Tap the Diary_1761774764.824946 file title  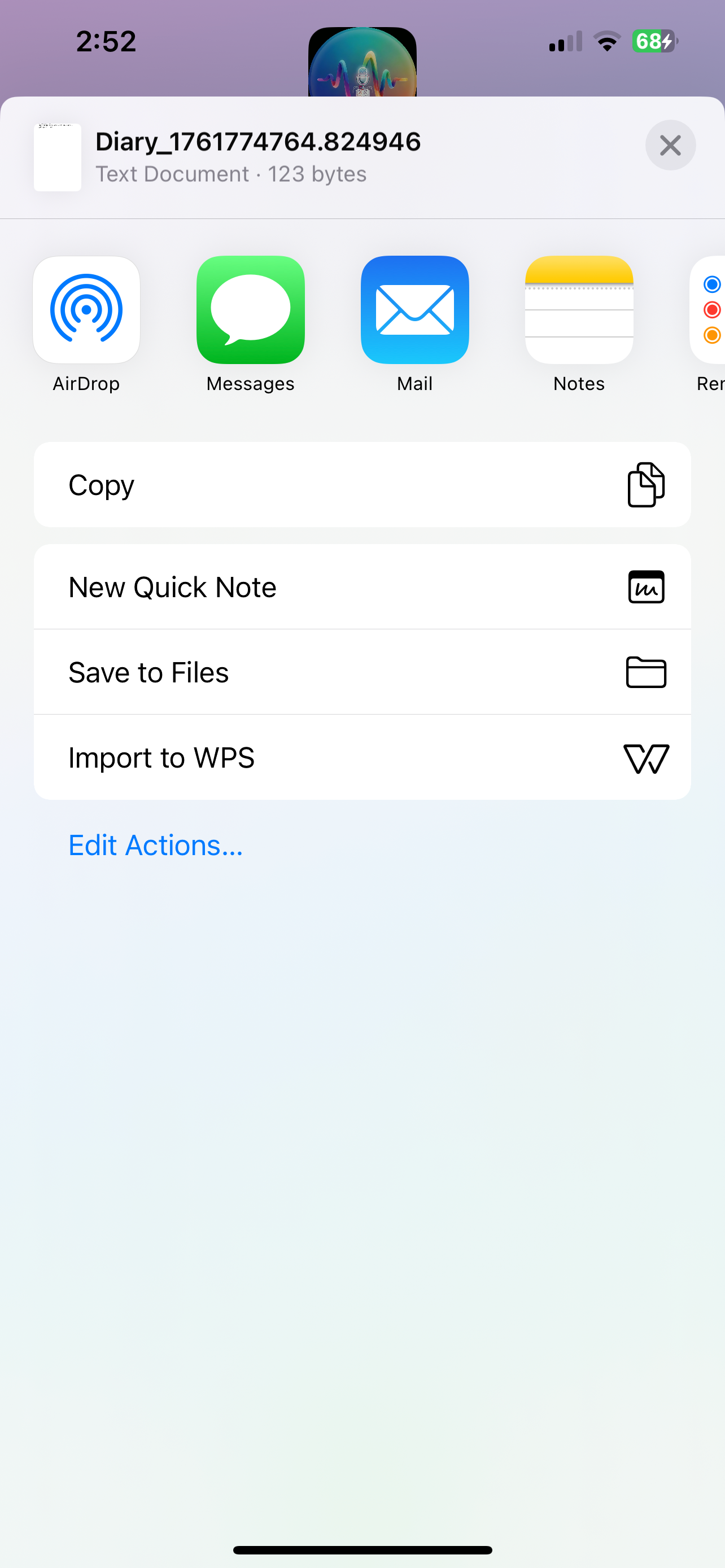point(258,142)
